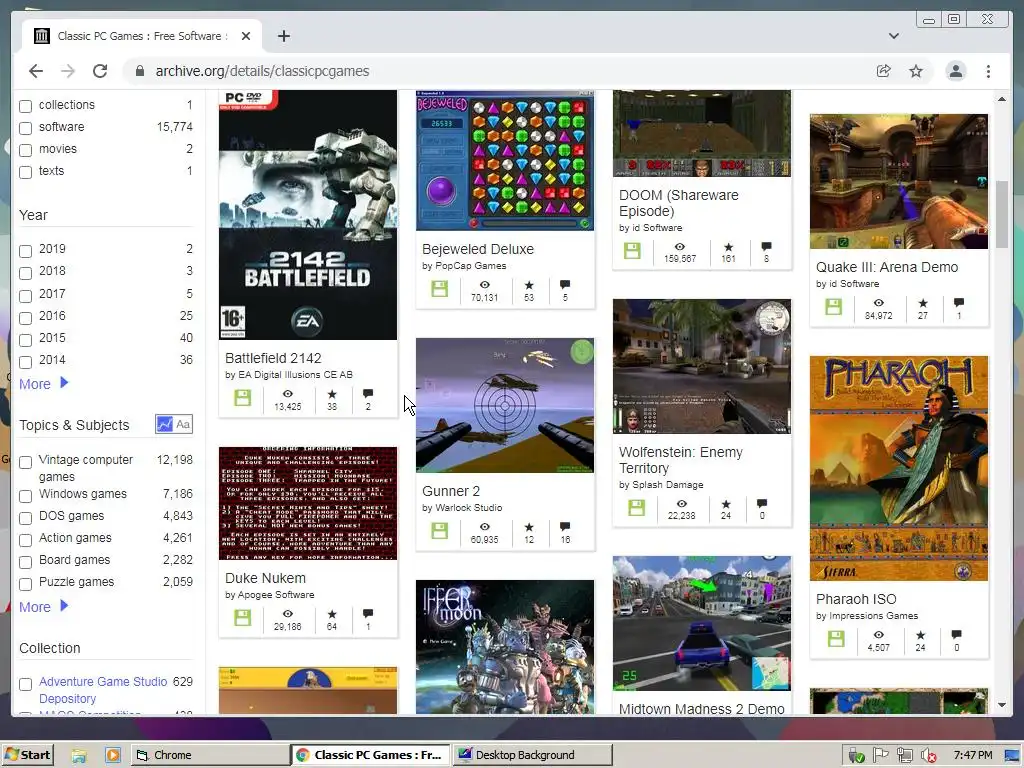Open Bejeweled Deluxe title link

477,249
